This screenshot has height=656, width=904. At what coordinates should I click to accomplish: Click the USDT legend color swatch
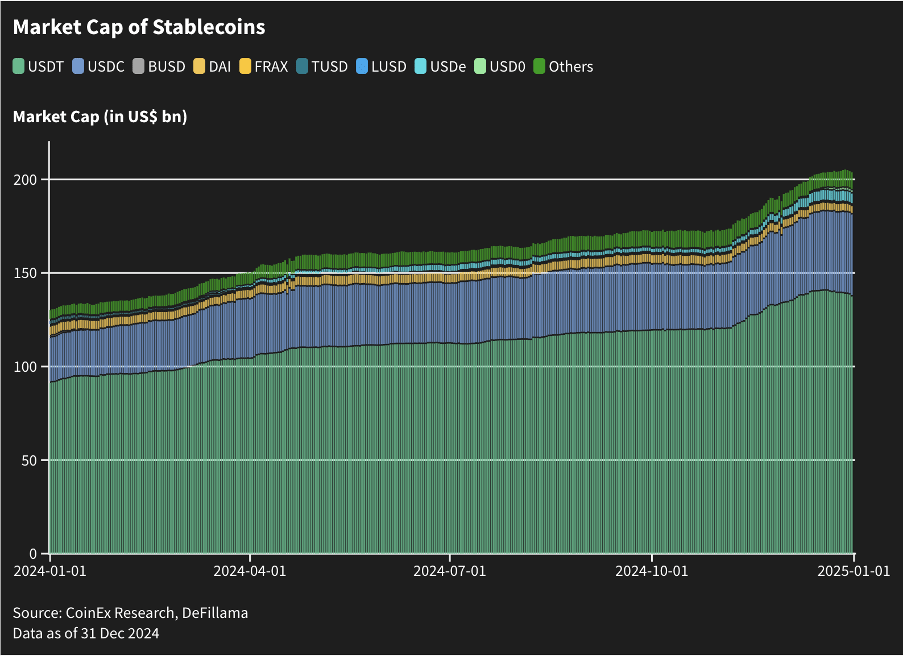pyautogui.click(x=20, y=67)
